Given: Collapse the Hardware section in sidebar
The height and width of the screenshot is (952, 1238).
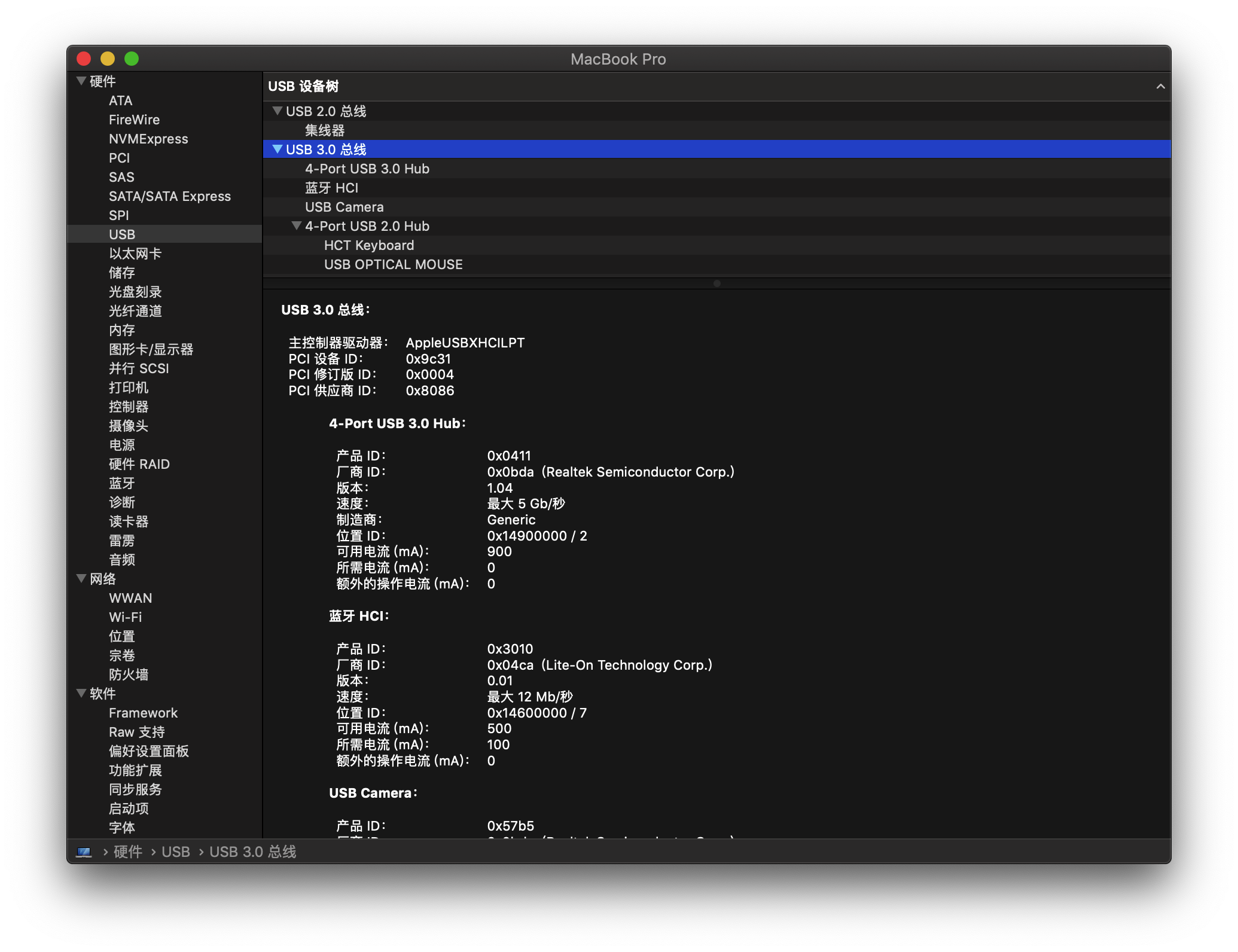Looking at the screenshot, I should click(x=81, y=81).
